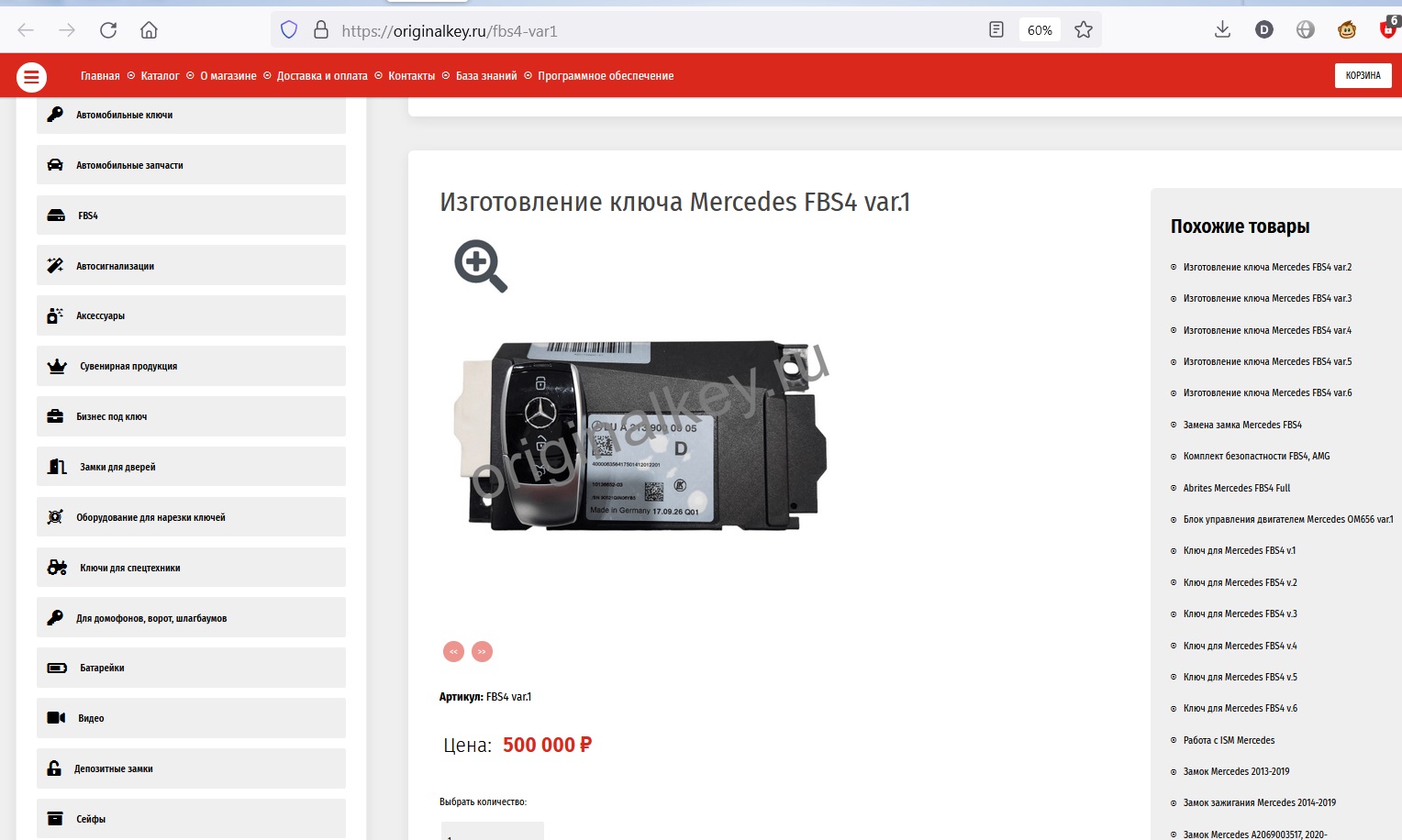Show the previous product image arrow
This screenshot has height=840, width=1402.
[453, 651]
